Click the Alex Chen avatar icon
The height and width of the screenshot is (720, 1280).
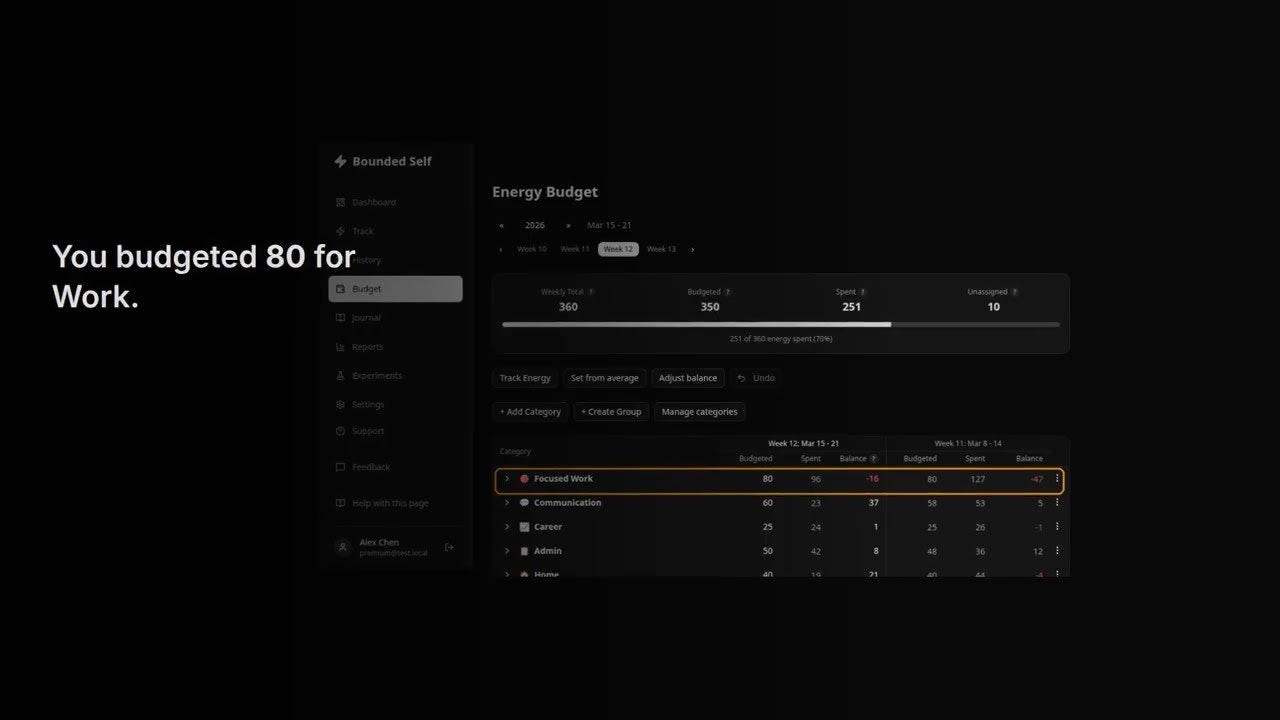coord(343,547)
